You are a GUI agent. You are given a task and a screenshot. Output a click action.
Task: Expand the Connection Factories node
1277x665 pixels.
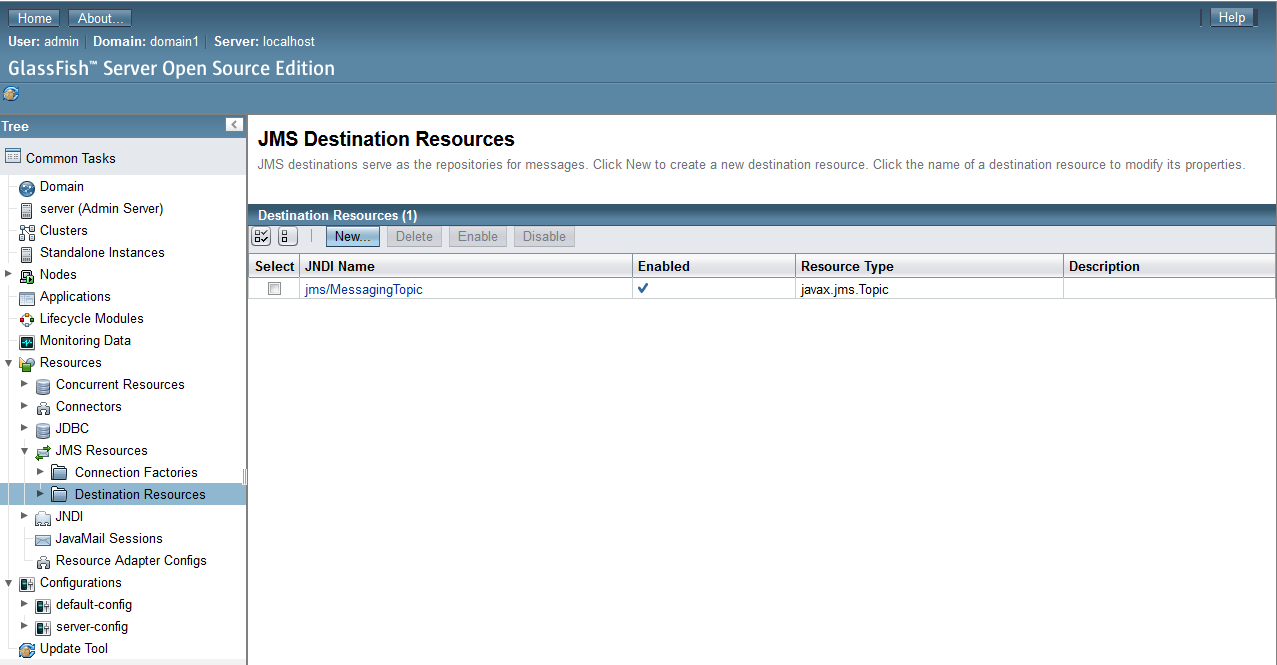point(40,471)
